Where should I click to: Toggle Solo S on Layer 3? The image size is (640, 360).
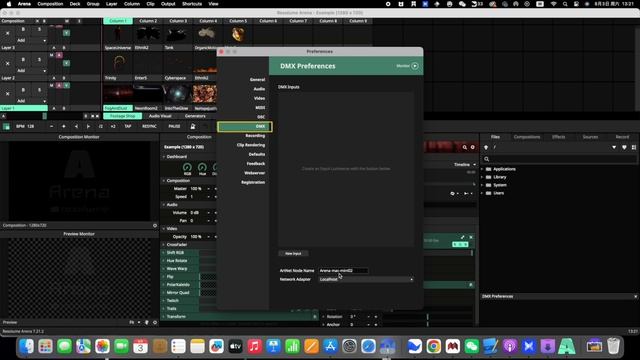(x=40, y=29)
